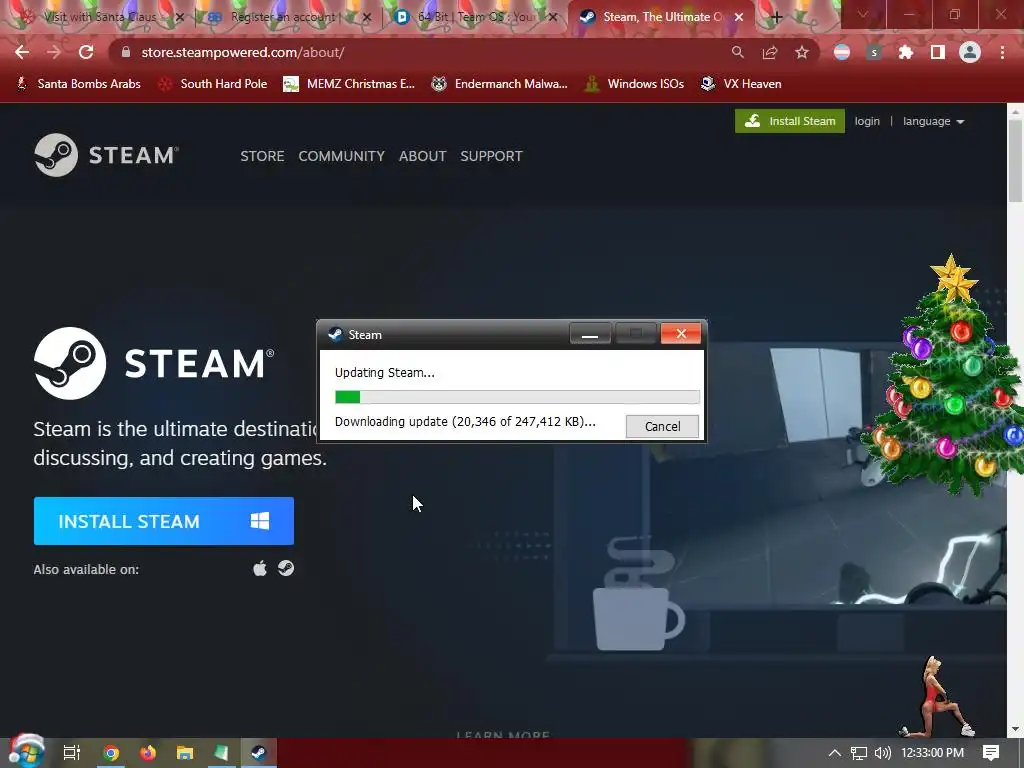Open the volume control in system tray
Screen dimensions: 1024x768
pos(882,753)
